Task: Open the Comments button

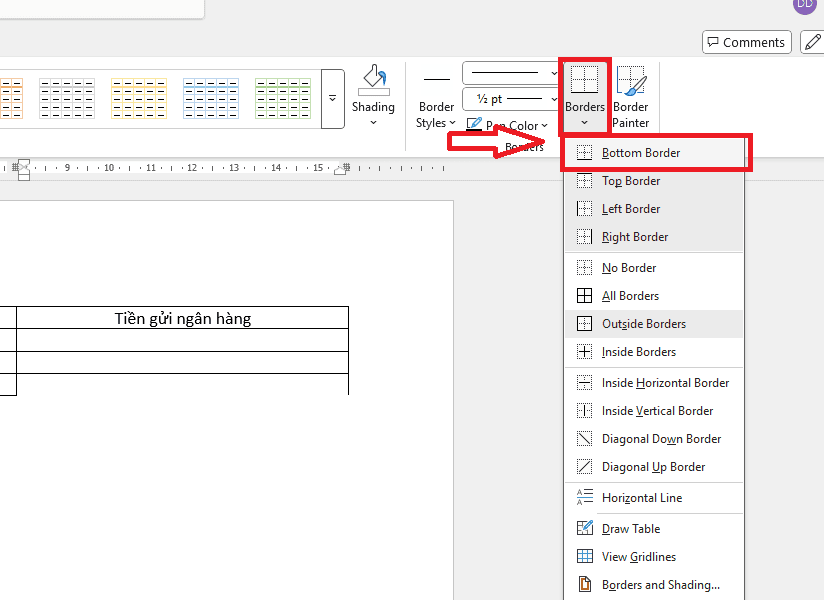Action: coord(746,42)
